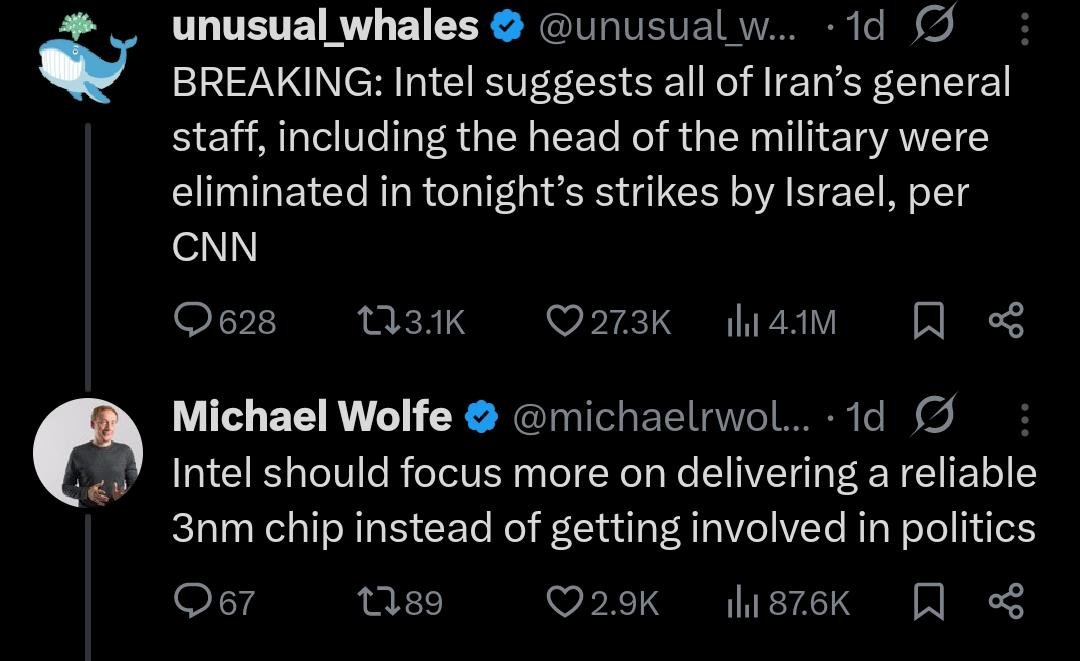The width and height of the screenshot is (1080, 661).
Task: Open Michael Wolfe's display name link
Action: 312,416
